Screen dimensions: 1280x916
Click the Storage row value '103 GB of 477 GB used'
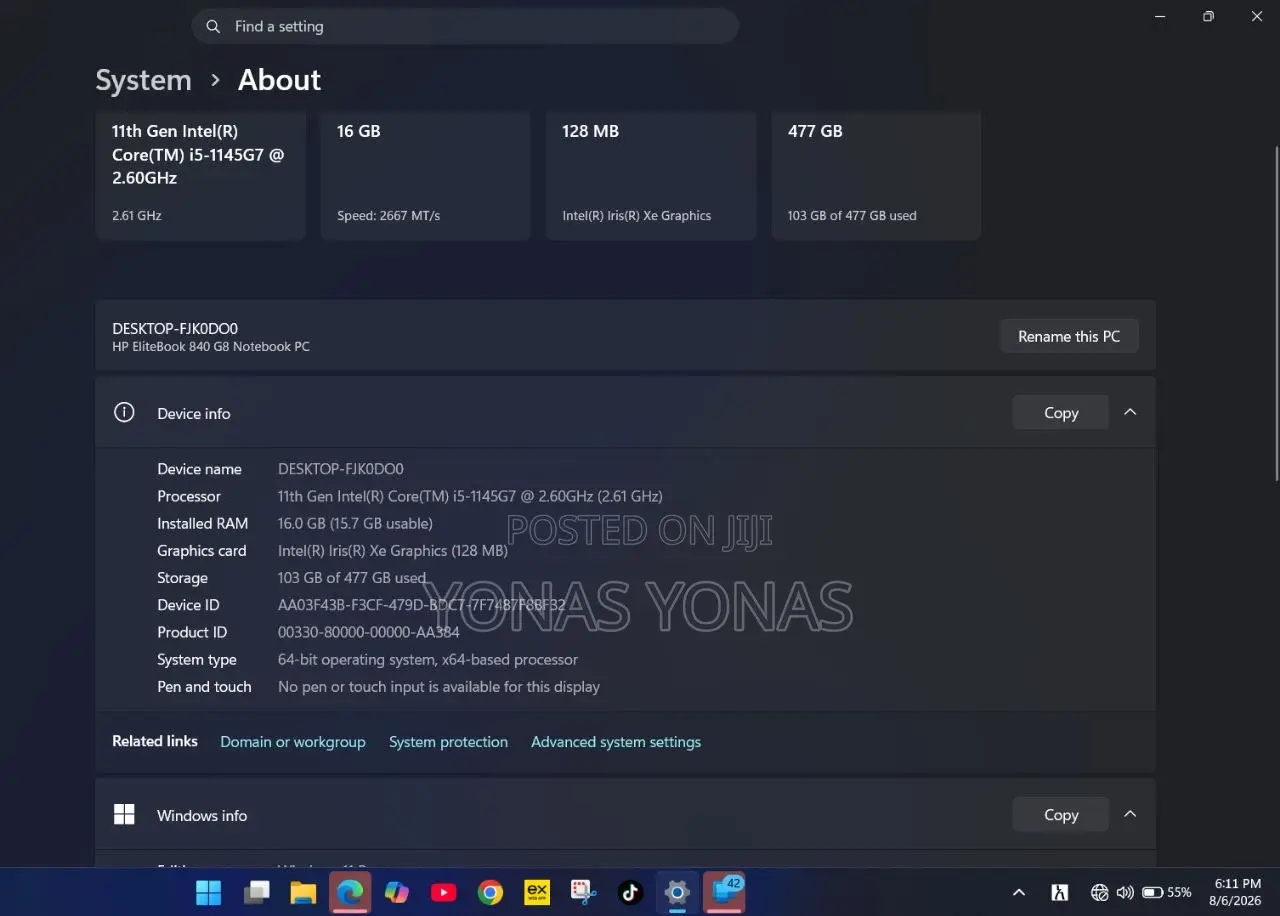[352, 578]
